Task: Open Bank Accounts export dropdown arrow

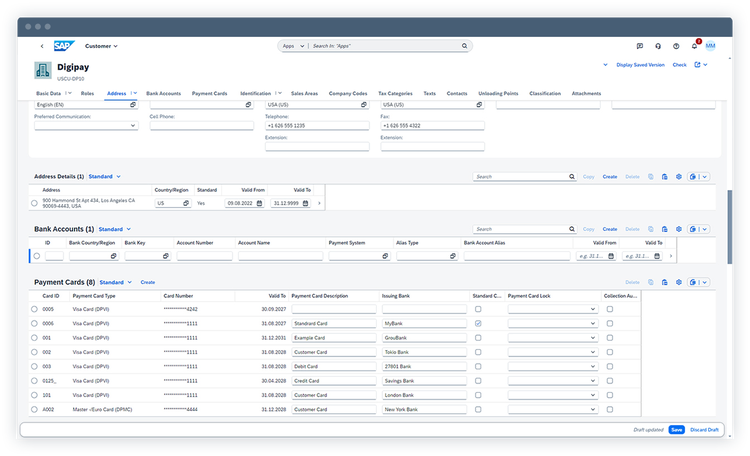Action: (x=704, y=229)
